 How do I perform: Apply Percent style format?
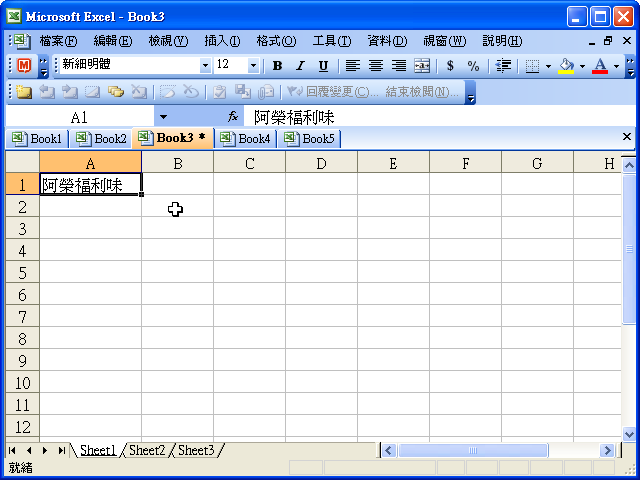tap(473, 66)
